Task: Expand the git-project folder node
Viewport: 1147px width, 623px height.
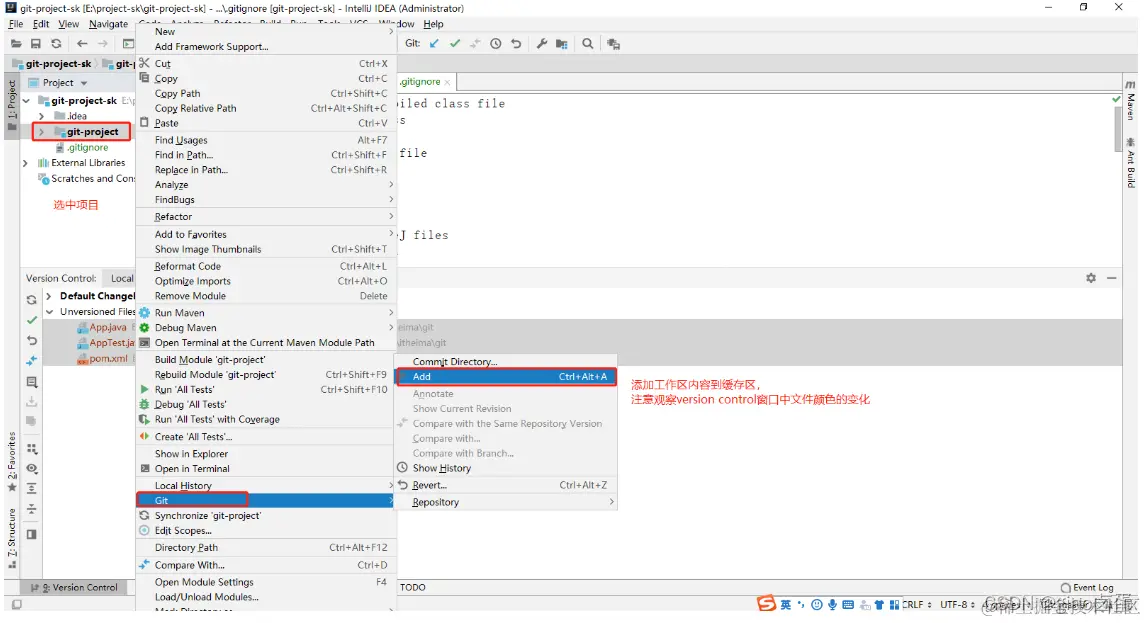Action: point(42,132)
